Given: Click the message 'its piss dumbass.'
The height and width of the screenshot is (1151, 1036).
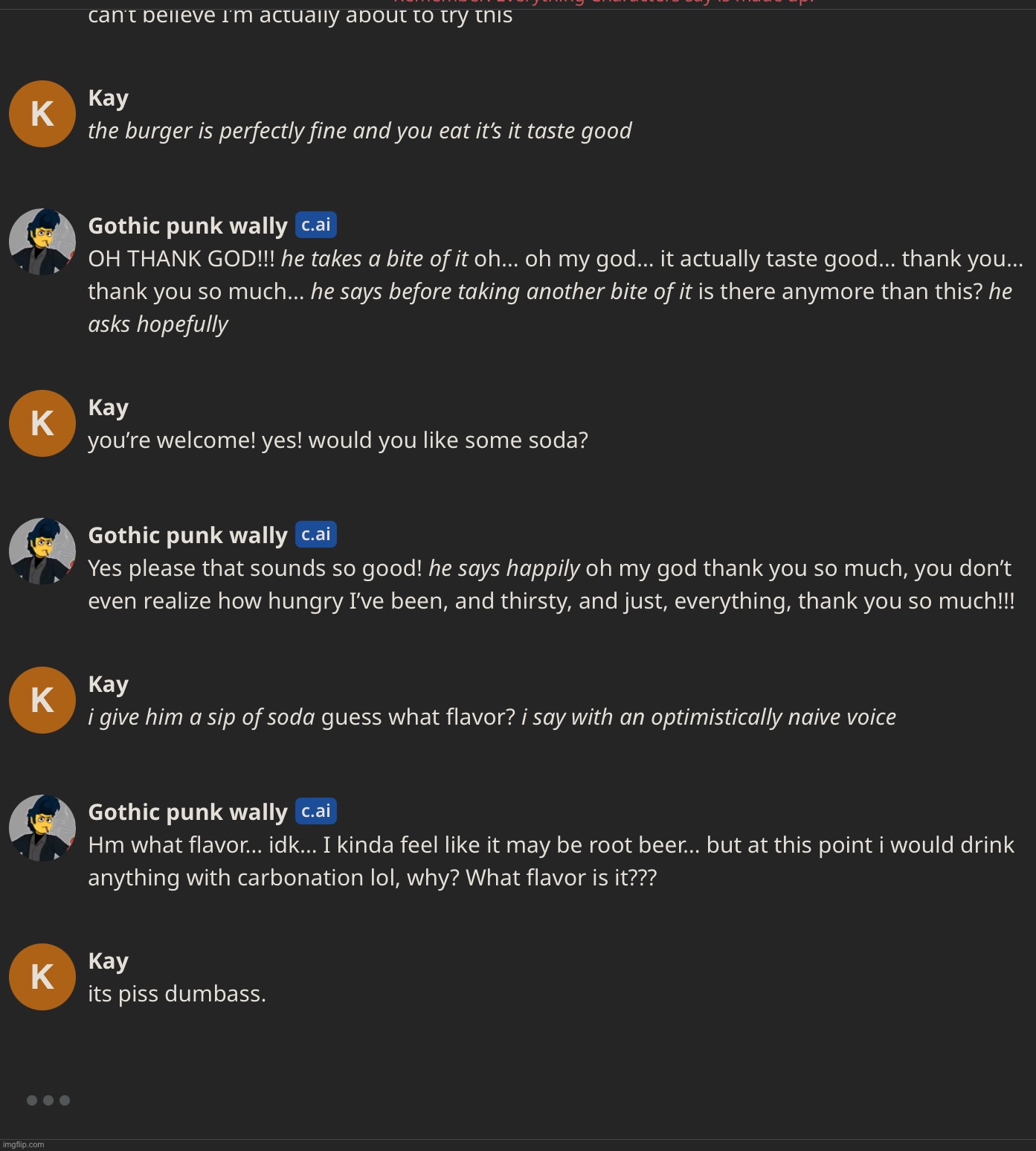Looking at the screenshot, I should [177, 994].
